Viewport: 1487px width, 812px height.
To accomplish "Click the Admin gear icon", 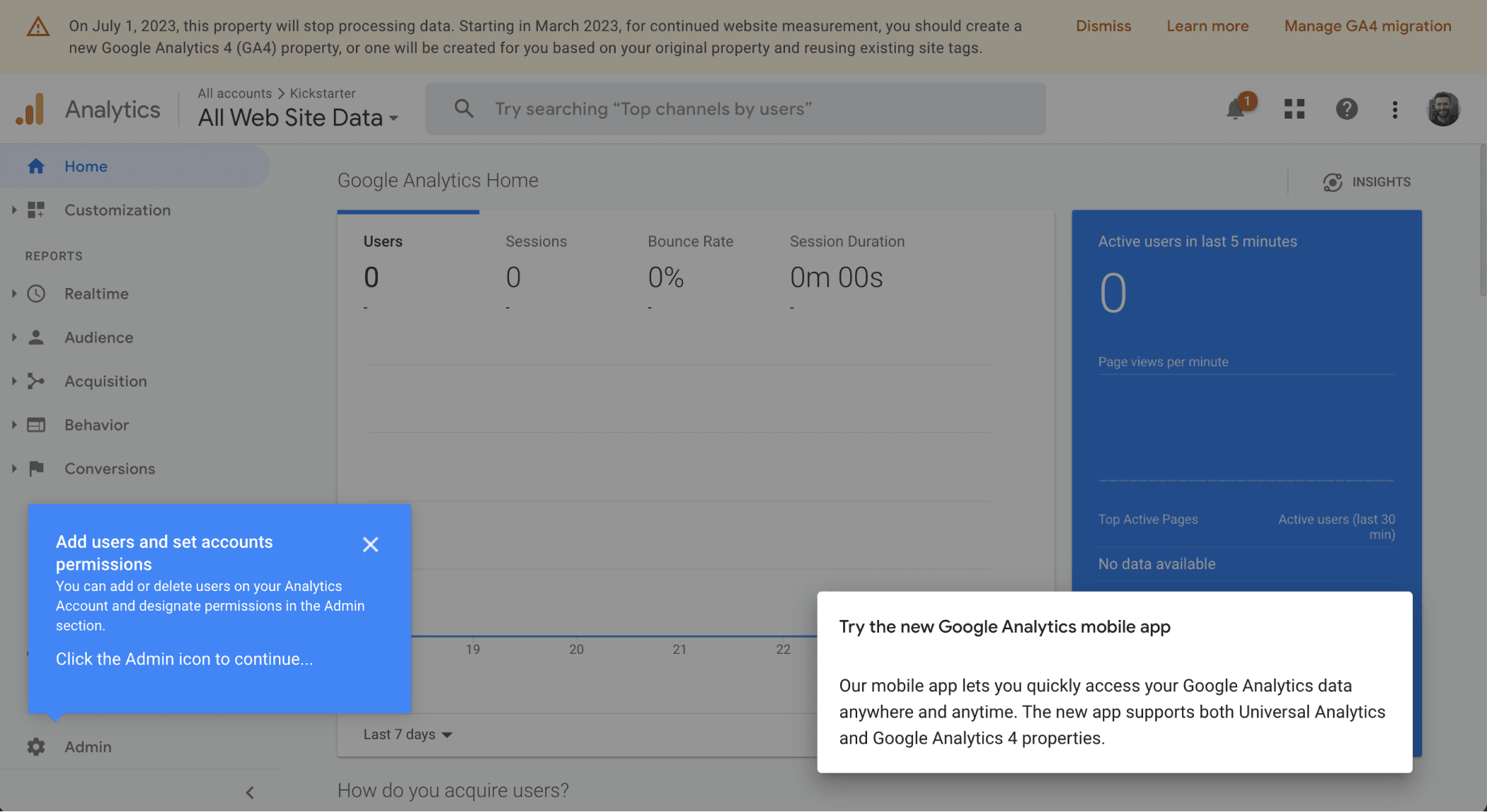I will click(36, 746).
